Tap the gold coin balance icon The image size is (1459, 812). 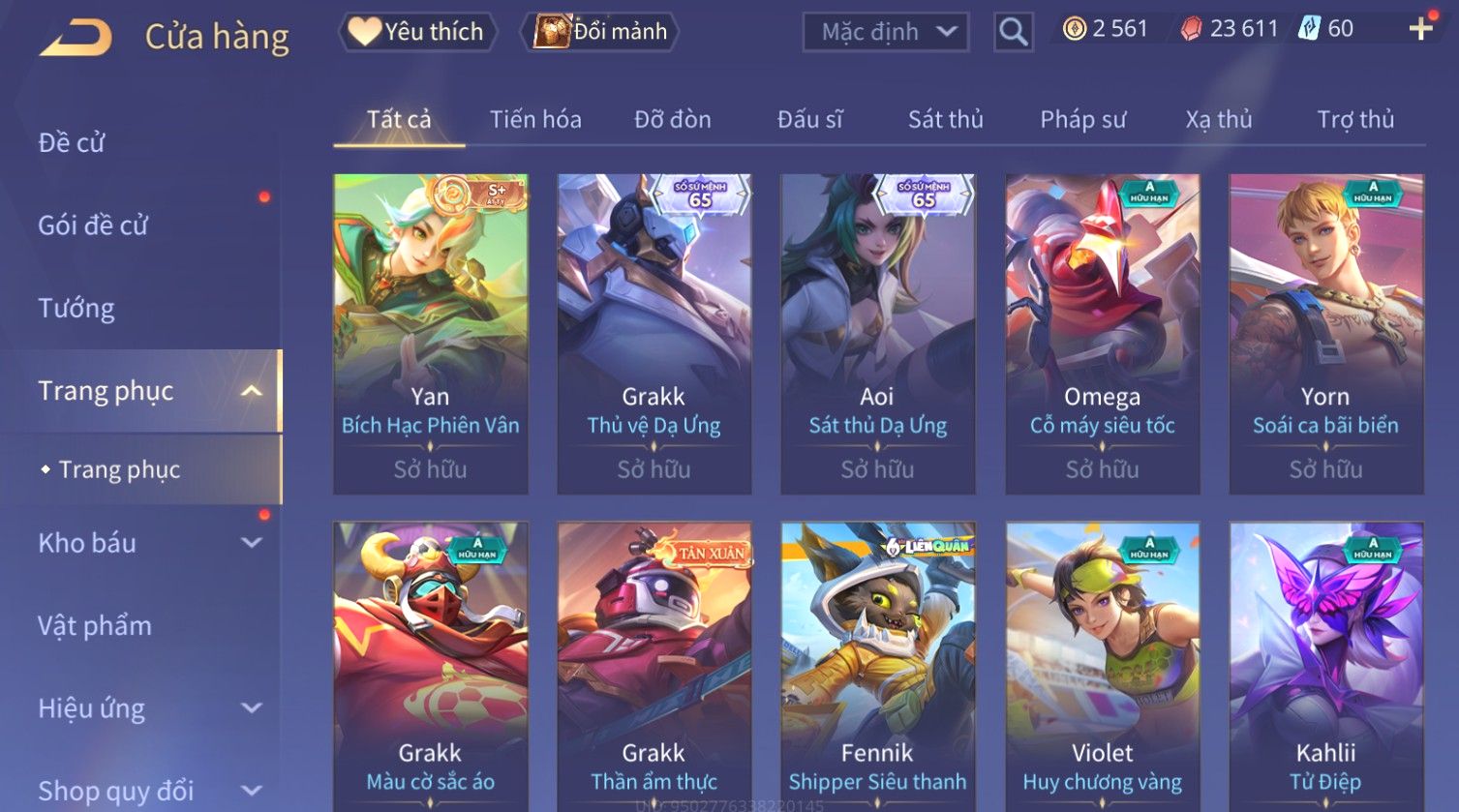[1075, 29]
